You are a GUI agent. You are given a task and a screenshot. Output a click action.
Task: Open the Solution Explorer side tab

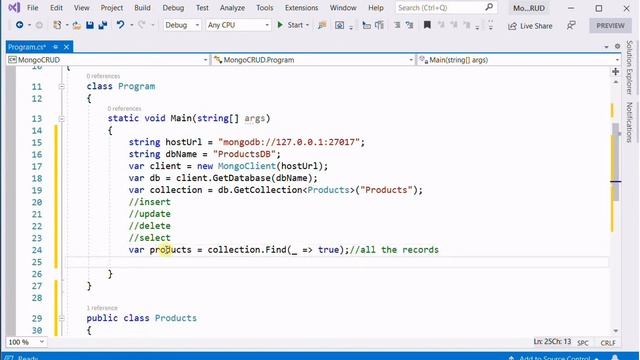629,67
